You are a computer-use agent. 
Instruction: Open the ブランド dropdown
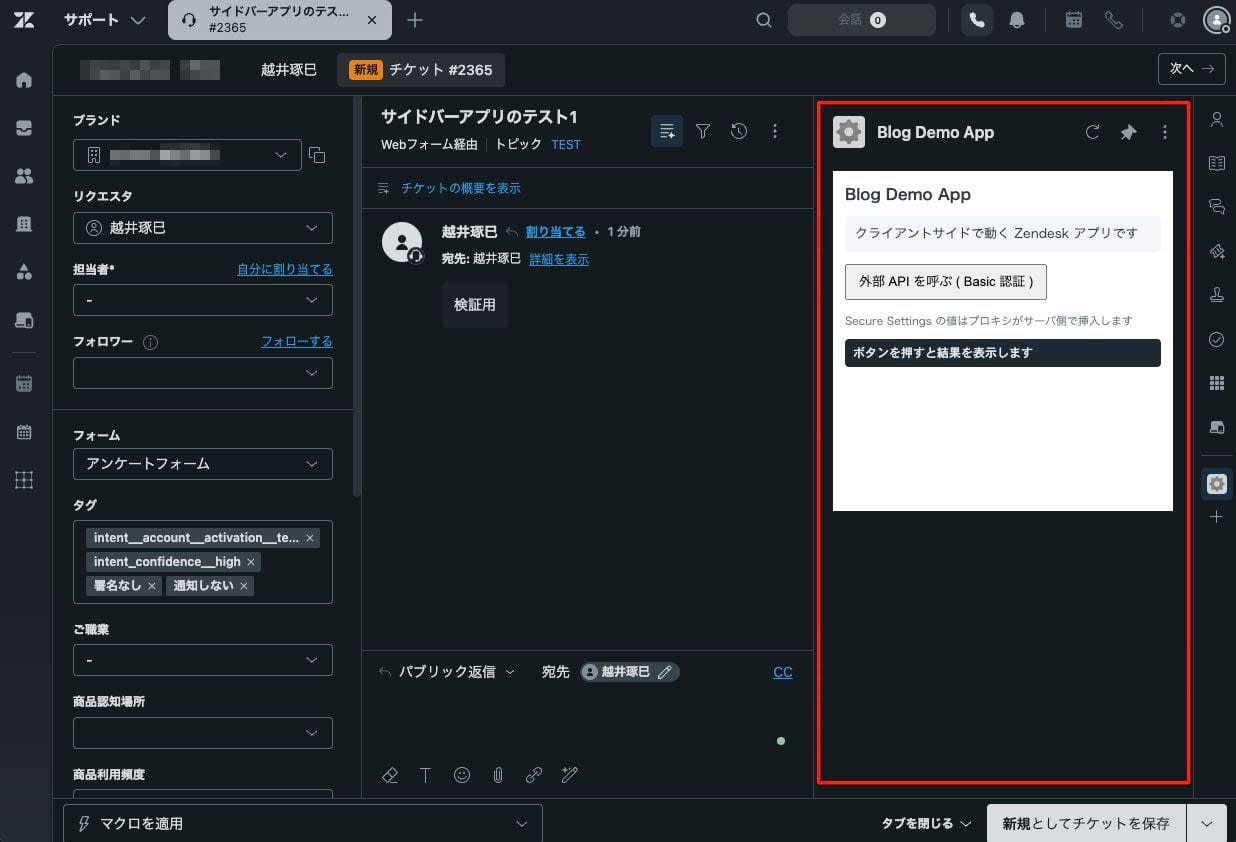click(187, 155)
